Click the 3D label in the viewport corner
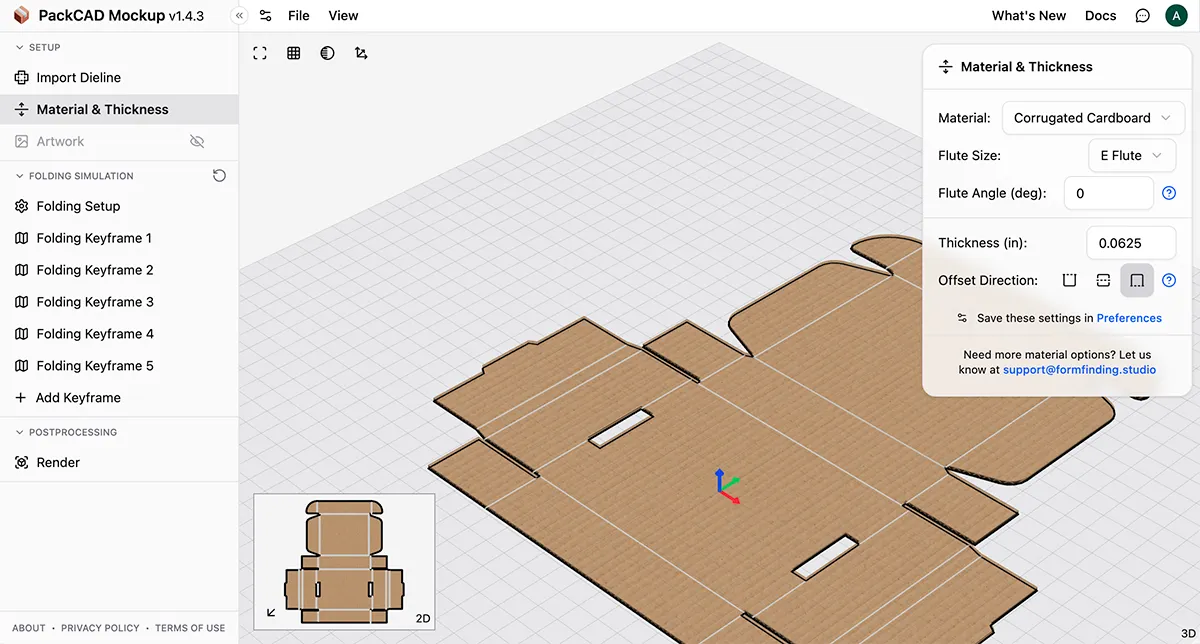The image size is (1200, 644). tap(1188, 634)
